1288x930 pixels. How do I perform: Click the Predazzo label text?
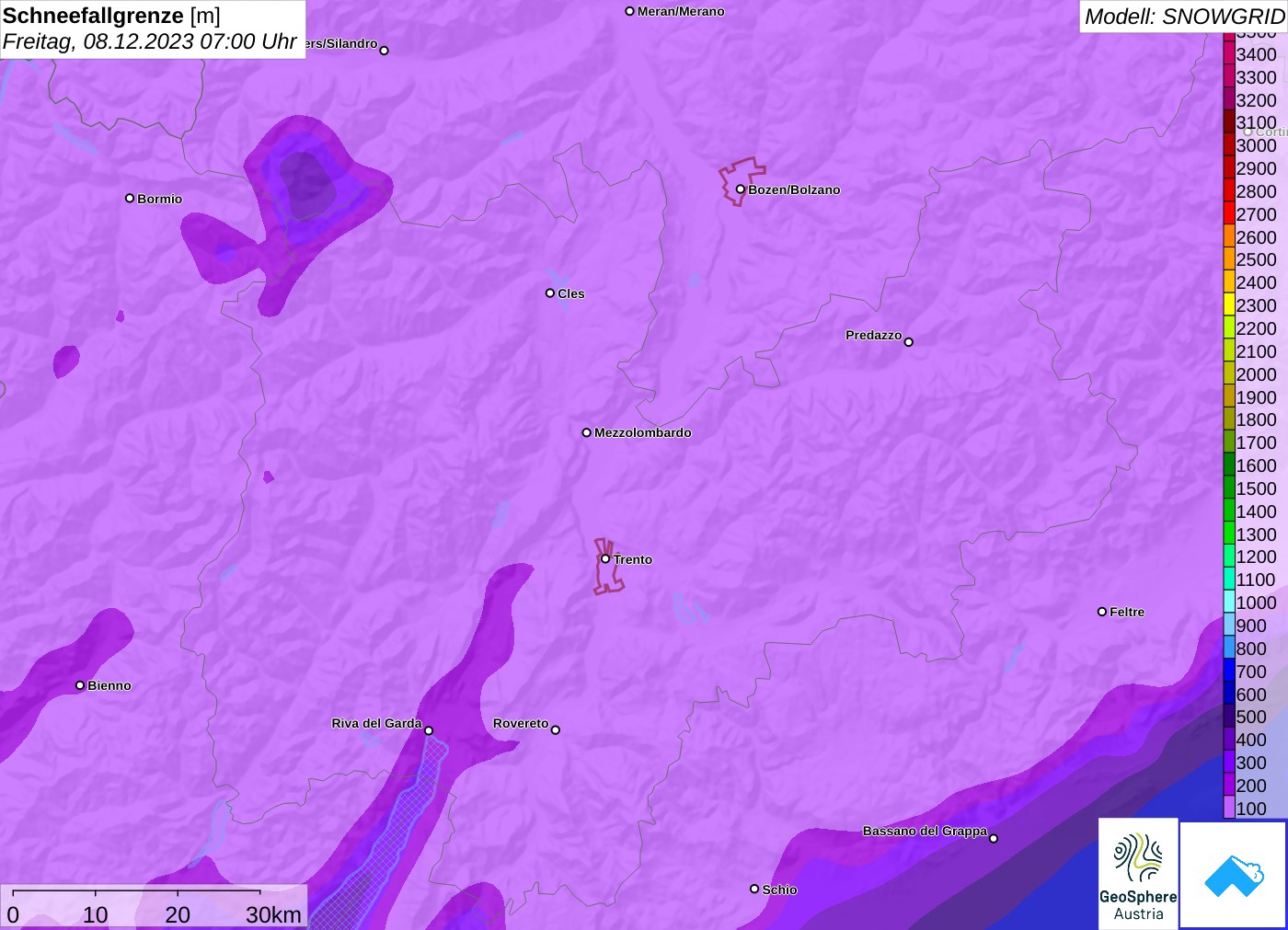tap(873, 335)
